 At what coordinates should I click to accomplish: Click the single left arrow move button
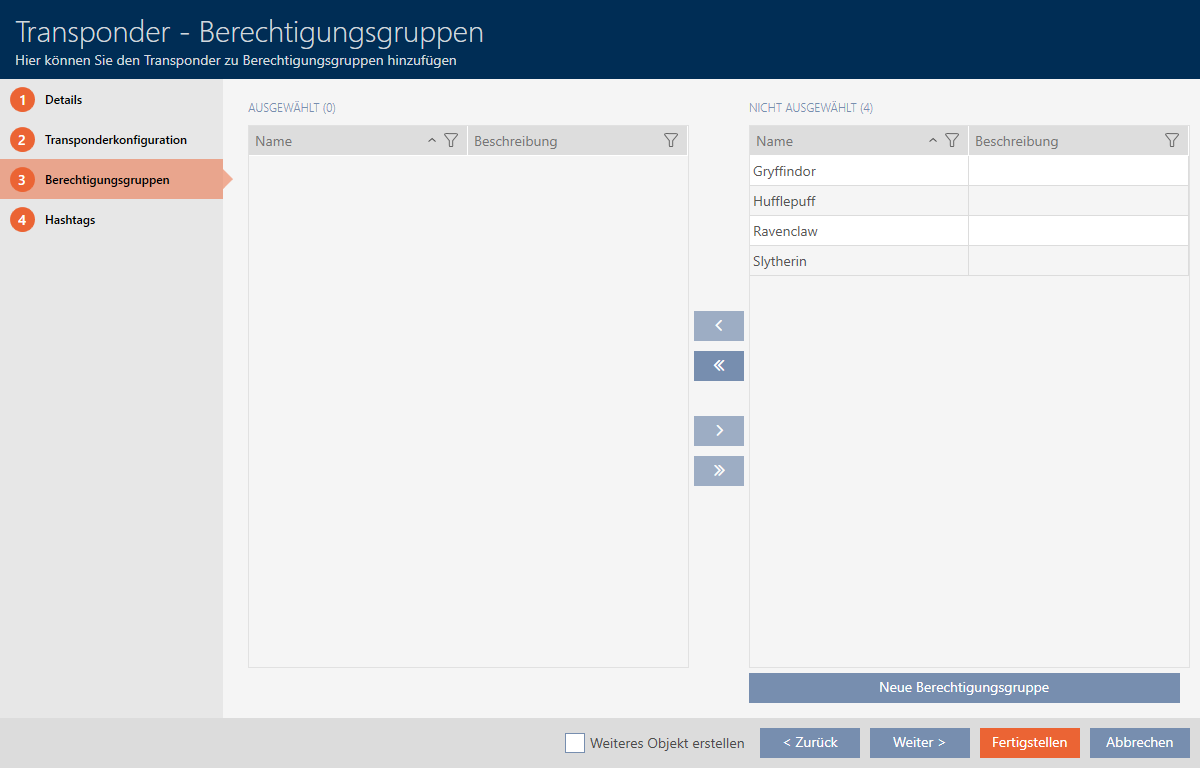[718, 326]
